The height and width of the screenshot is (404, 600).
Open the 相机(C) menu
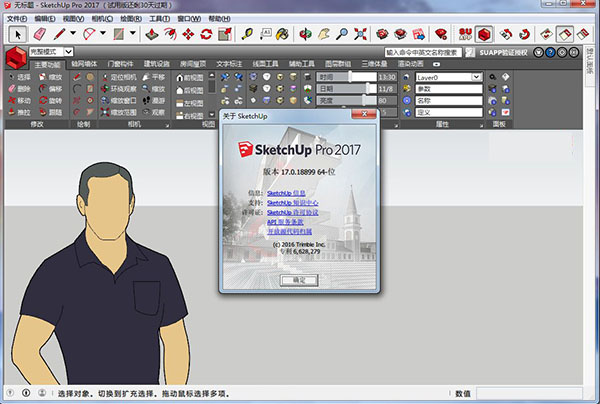point(102,19)
